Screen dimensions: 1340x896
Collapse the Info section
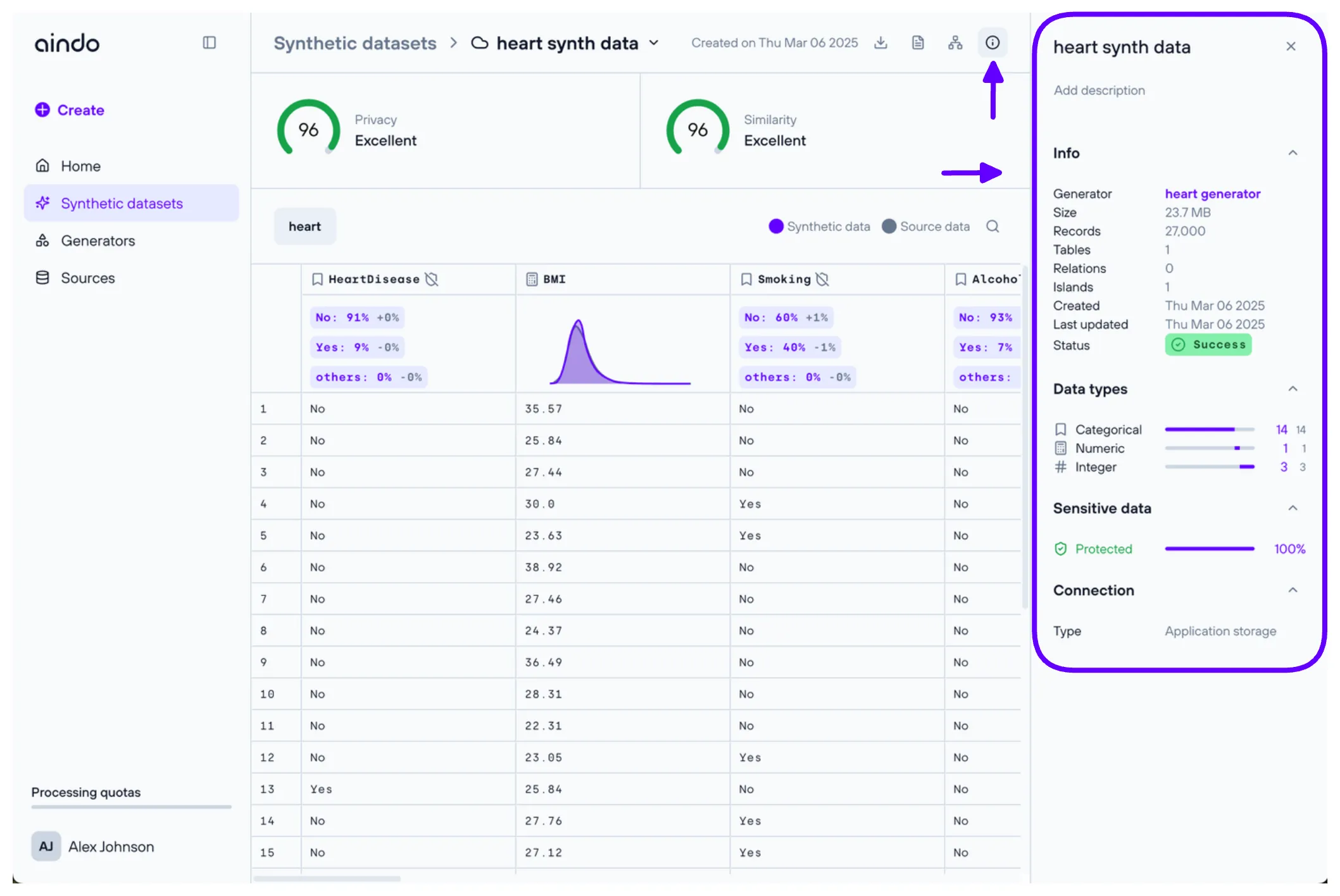[1293, 153]
